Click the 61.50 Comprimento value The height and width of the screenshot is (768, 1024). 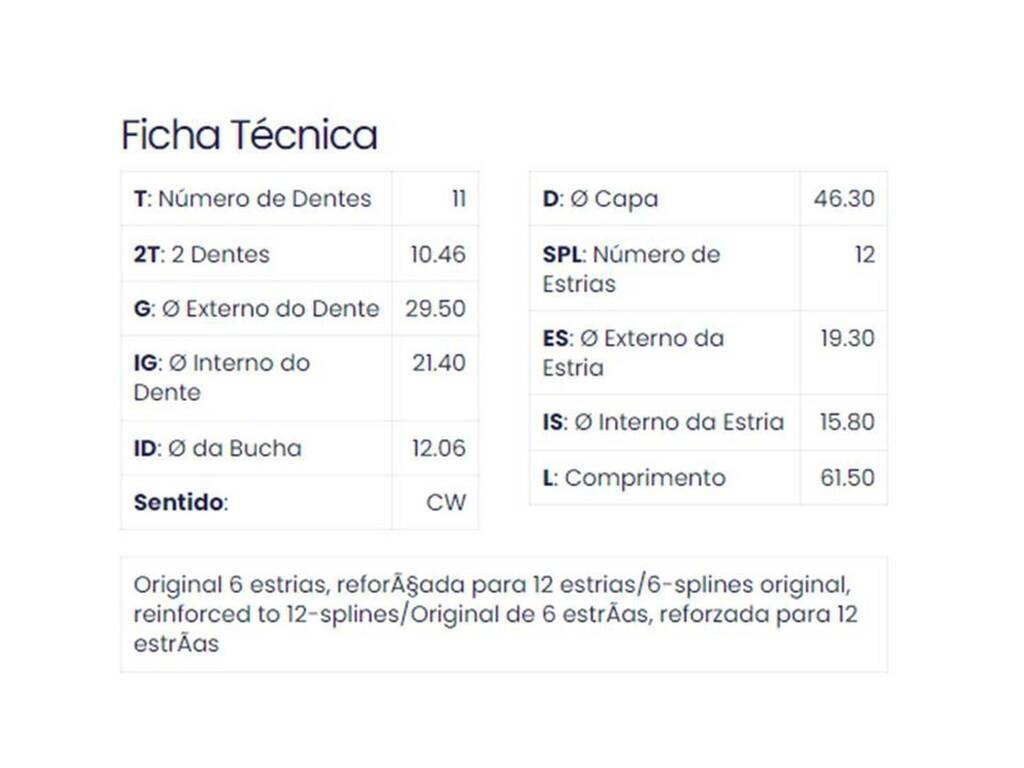pyautogui.click(x=848, y=477)
